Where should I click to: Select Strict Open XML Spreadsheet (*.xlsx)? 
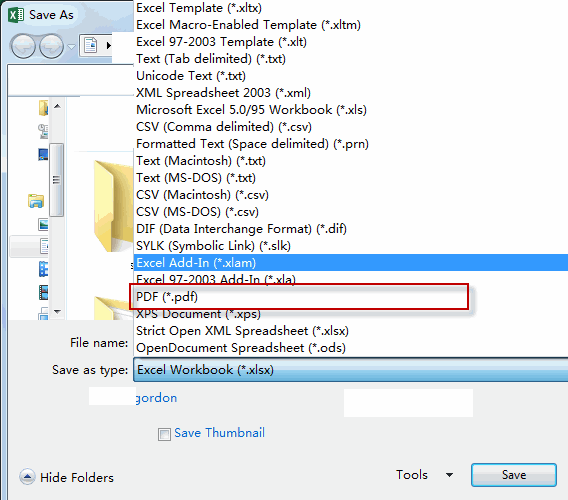coord(351,331)
